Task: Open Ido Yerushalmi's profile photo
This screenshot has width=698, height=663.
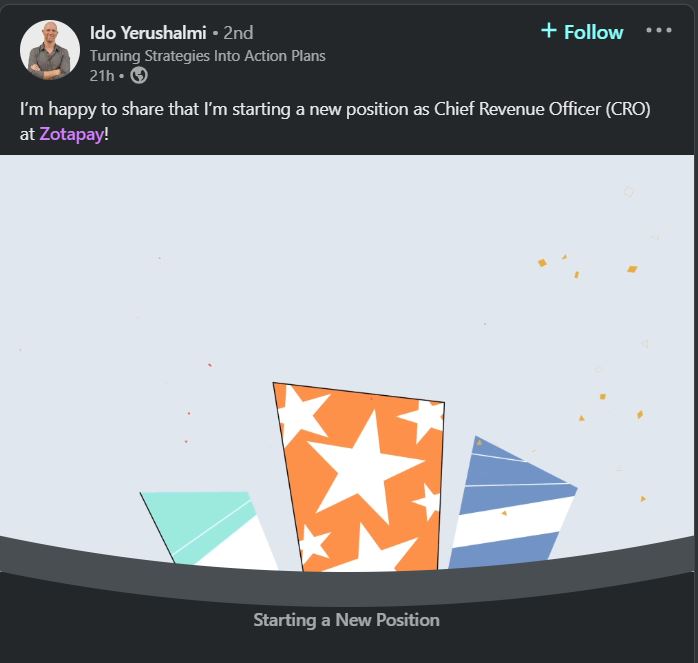Action: tap(50, 50)
